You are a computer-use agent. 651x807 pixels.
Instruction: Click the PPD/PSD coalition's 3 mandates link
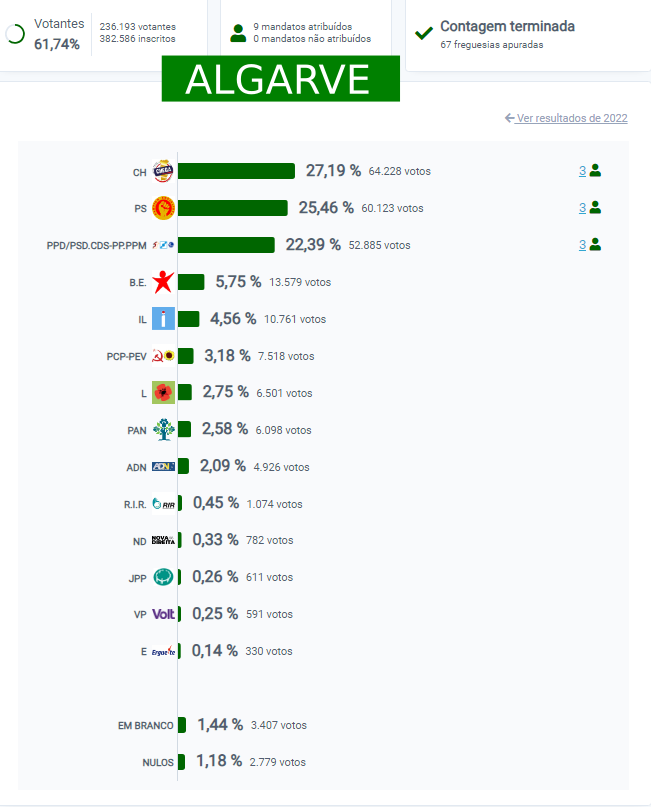[582, 245]
